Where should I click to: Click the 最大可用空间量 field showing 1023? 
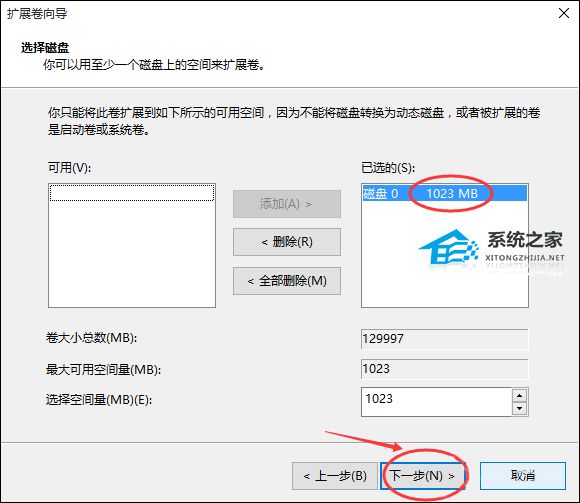coord(445,369)
